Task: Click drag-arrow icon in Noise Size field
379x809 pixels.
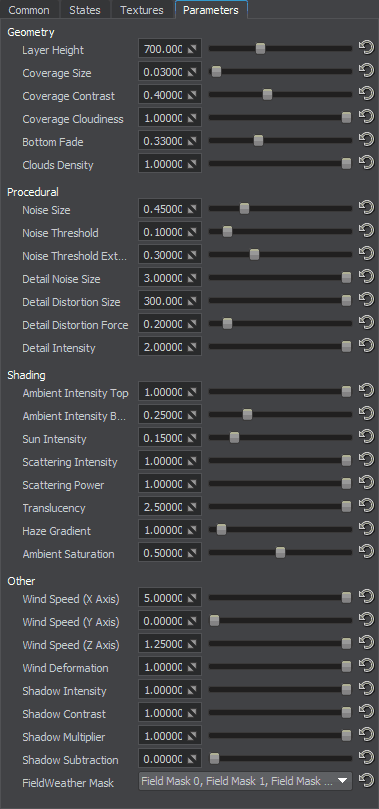Action: pos(192,209)
